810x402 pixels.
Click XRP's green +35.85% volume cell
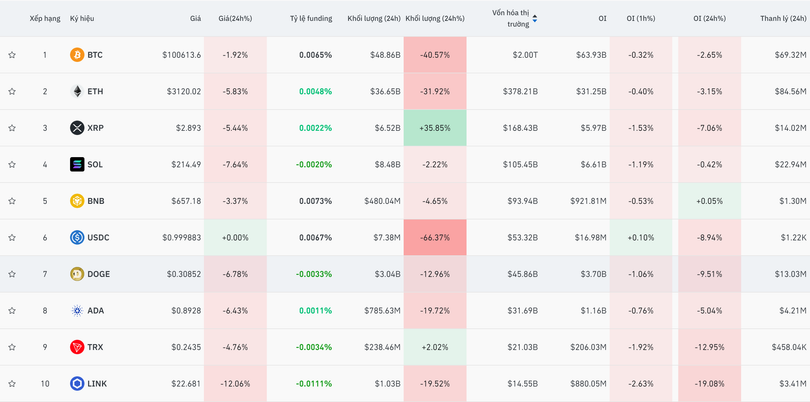[x=435, y=128]
